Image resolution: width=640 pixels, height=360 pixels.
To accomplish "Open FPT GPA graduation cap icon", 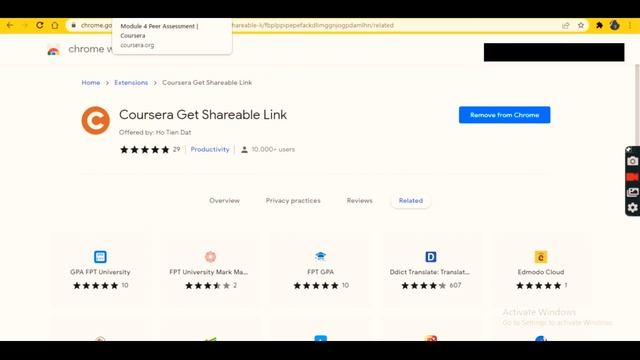I will click(320, 256).
